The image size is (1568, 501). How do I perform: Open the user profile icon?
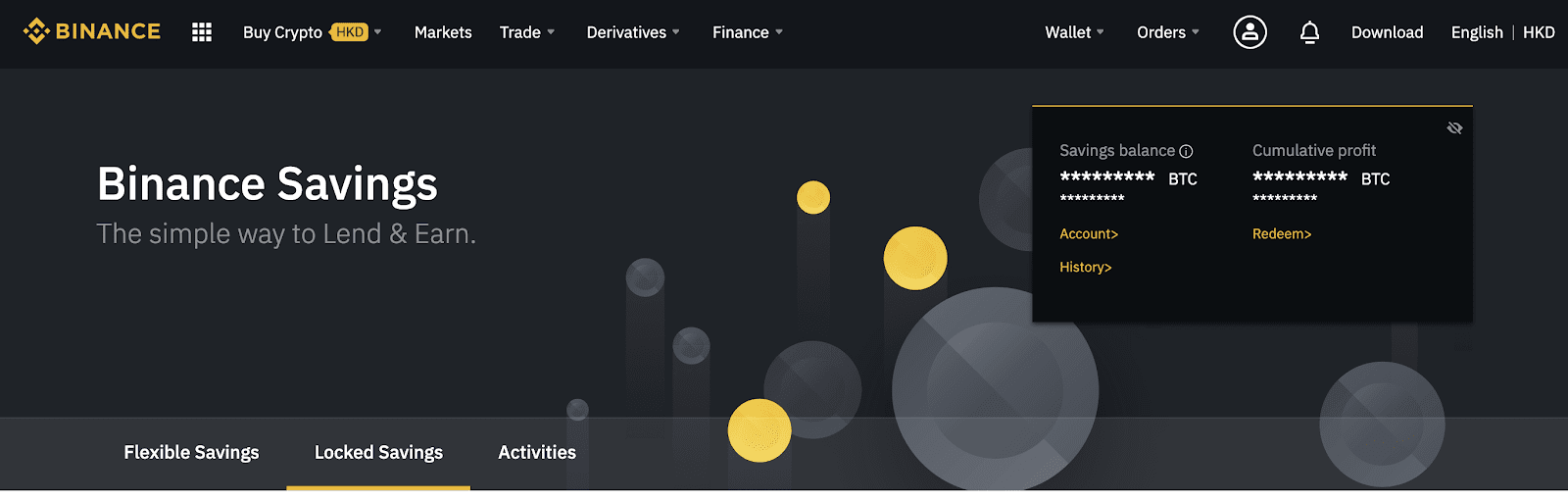(x=1249, y=32)
